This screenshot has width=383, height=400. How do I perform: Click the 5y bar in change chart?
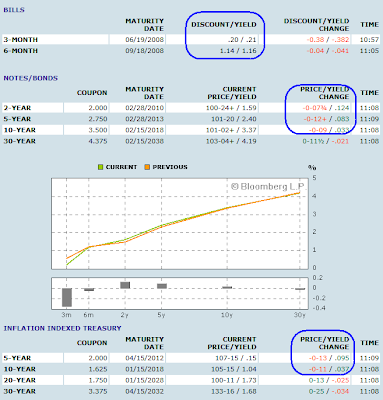click(x=162, y=286)
